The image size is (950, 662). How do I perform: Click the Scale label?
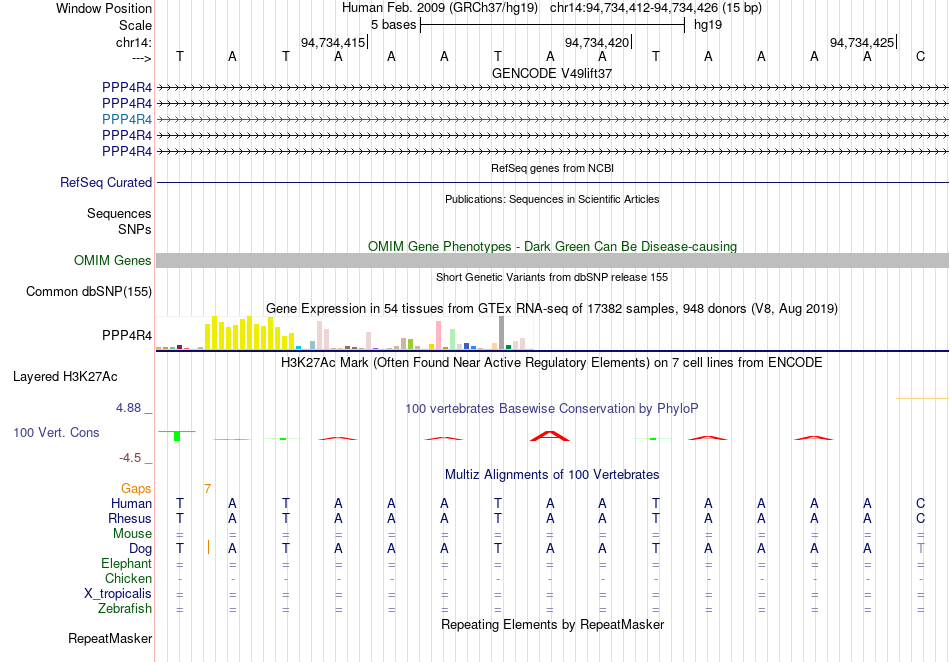[135, 25]
